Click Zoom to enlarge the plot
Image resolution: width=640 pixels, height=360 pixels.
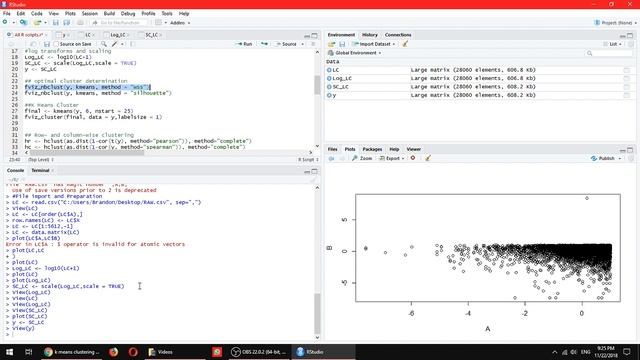362,158
